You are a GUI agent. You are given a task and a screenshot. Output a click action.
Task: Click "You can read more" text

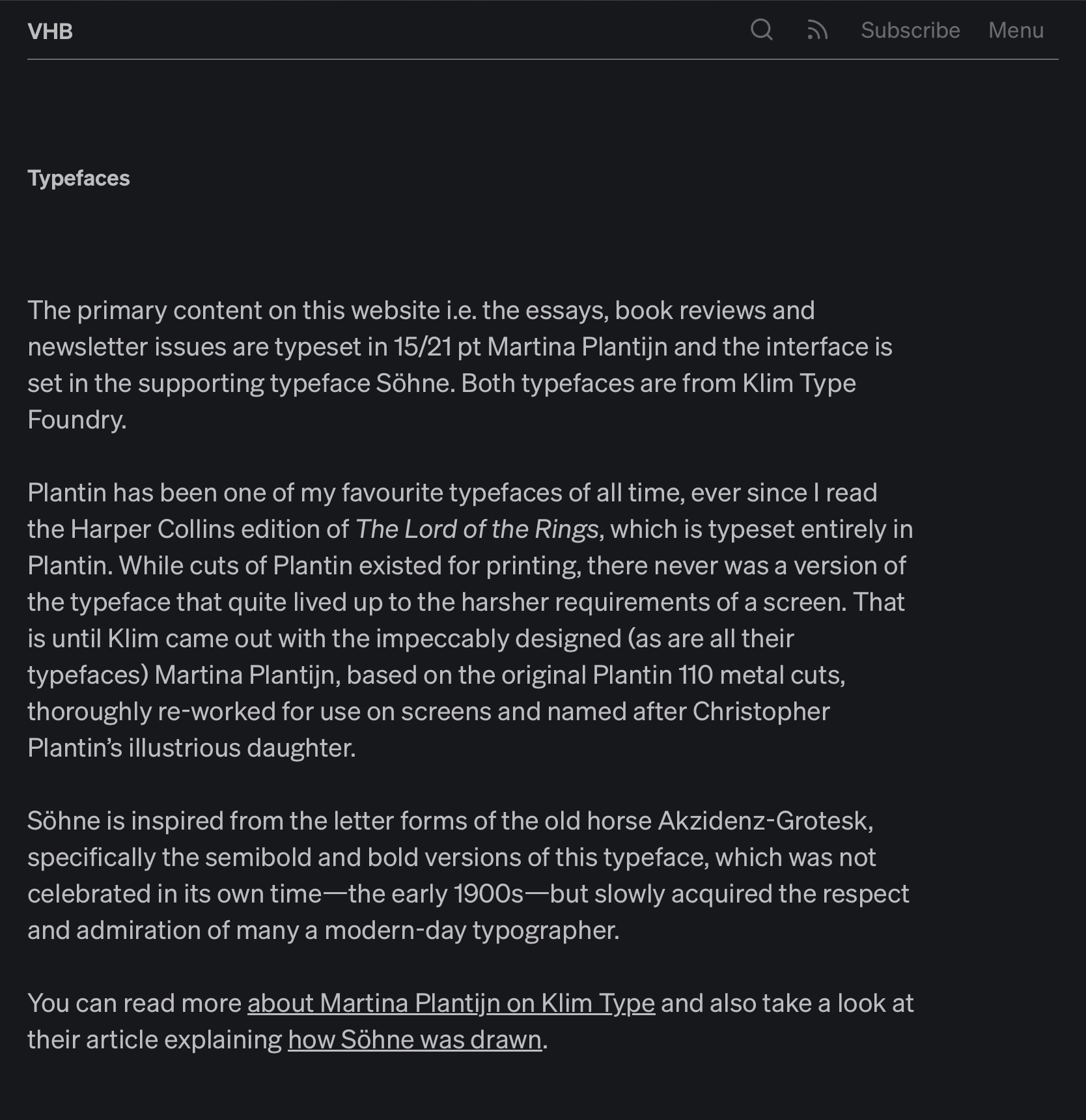pyautogui.click(x=134, y=1003)
